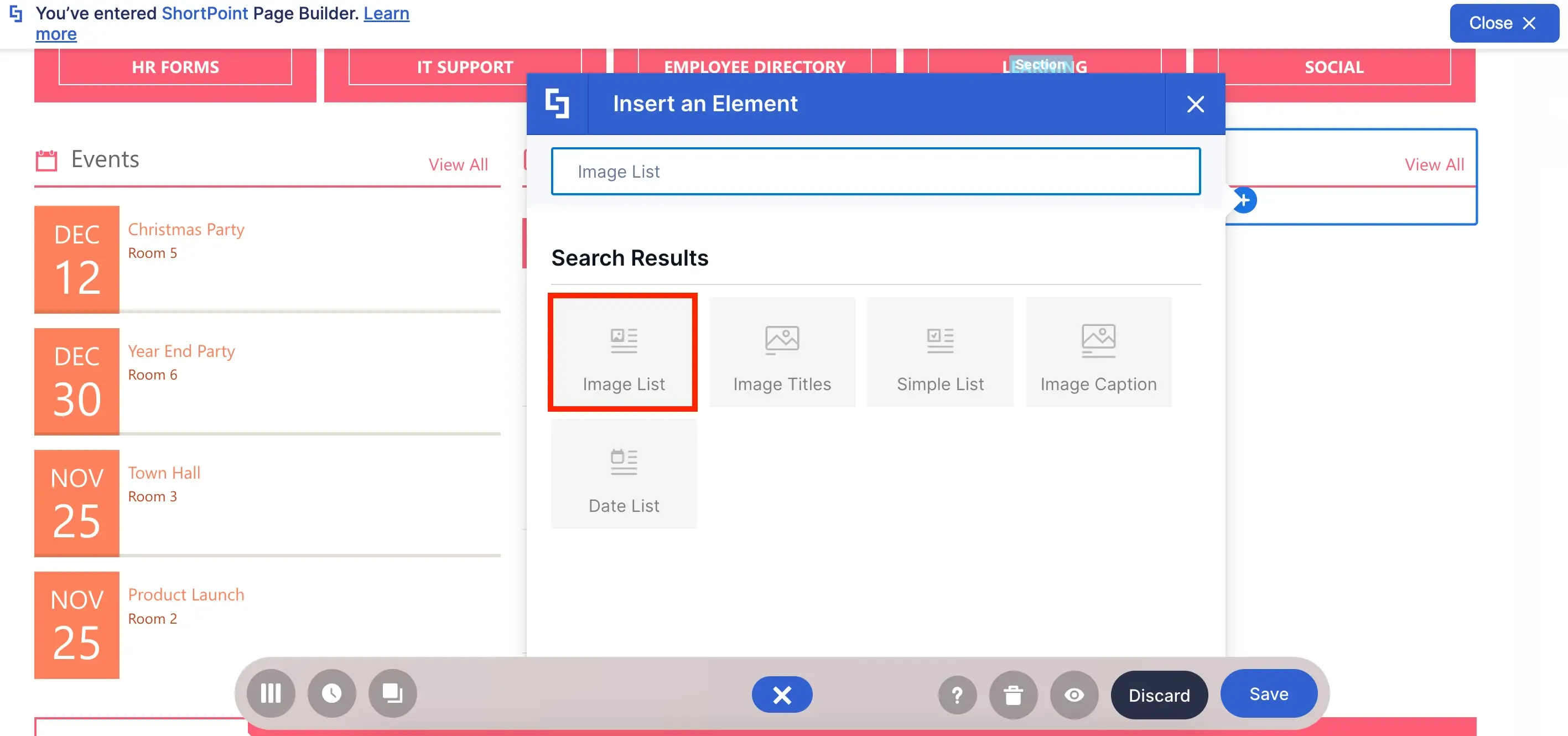1568x736 pixels.
Task: Insert the Date List element
Action: point(624,474)
